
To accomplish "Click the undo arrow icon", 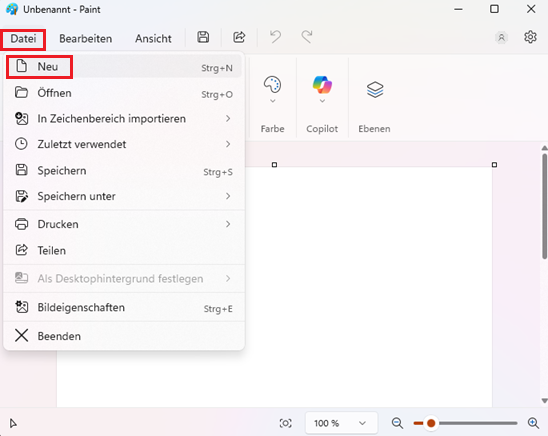I will pyautogui.click(x=275, y=37).
